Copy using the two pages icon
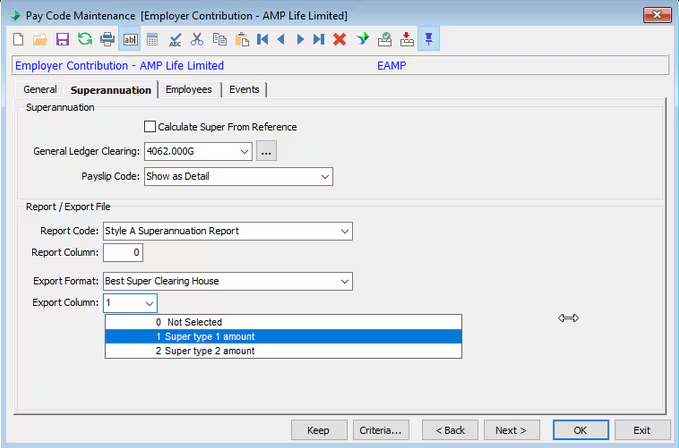679x448 pixels. 220,39
